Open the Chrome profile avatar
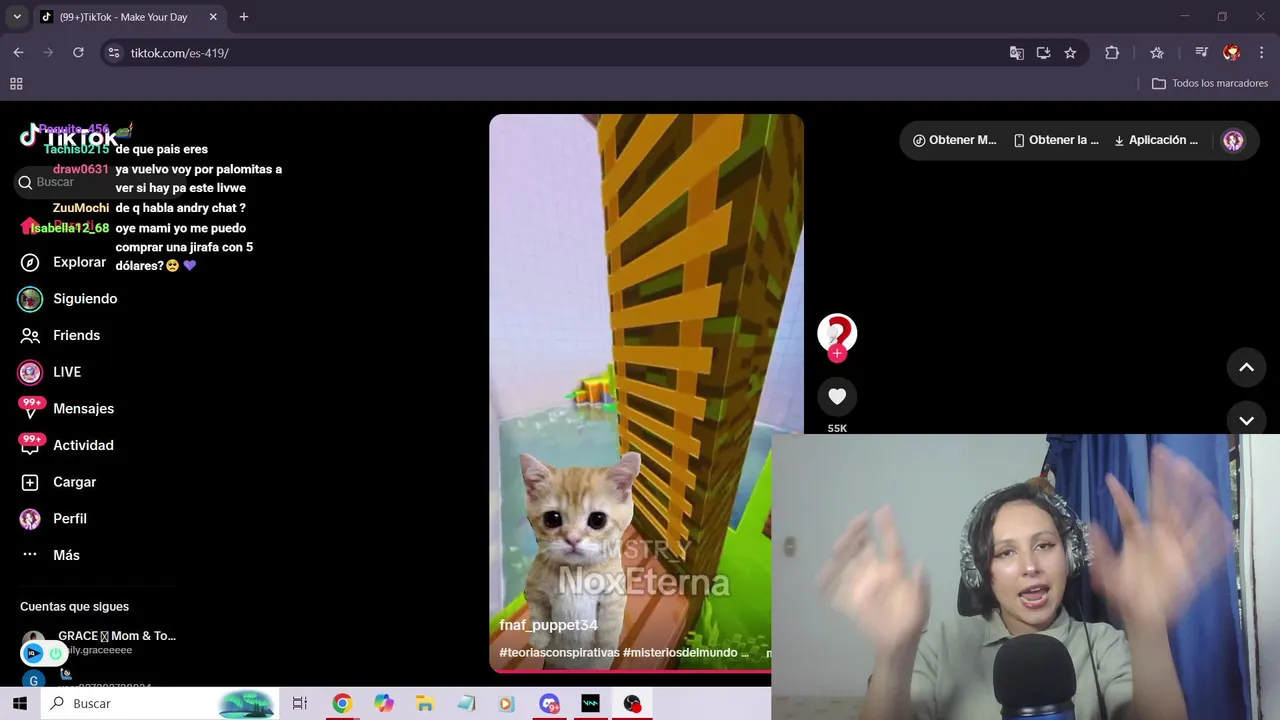The width and height of the screenshot is (1280, 720). point(1232,53)
